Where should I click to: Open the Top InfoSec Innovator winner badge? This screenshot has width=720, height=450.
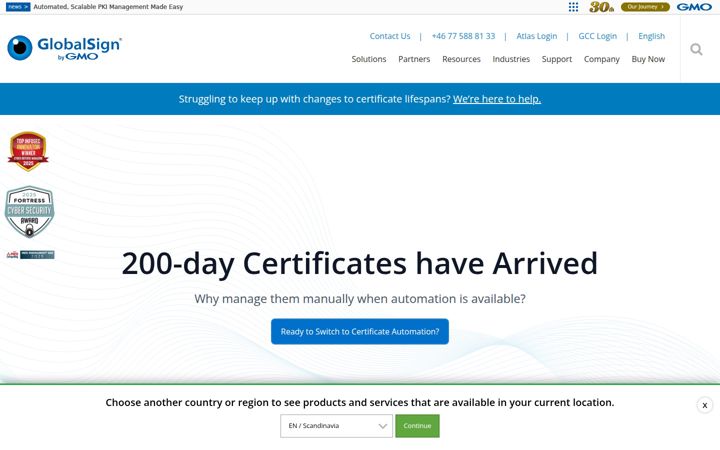click(x=28, y=151)
